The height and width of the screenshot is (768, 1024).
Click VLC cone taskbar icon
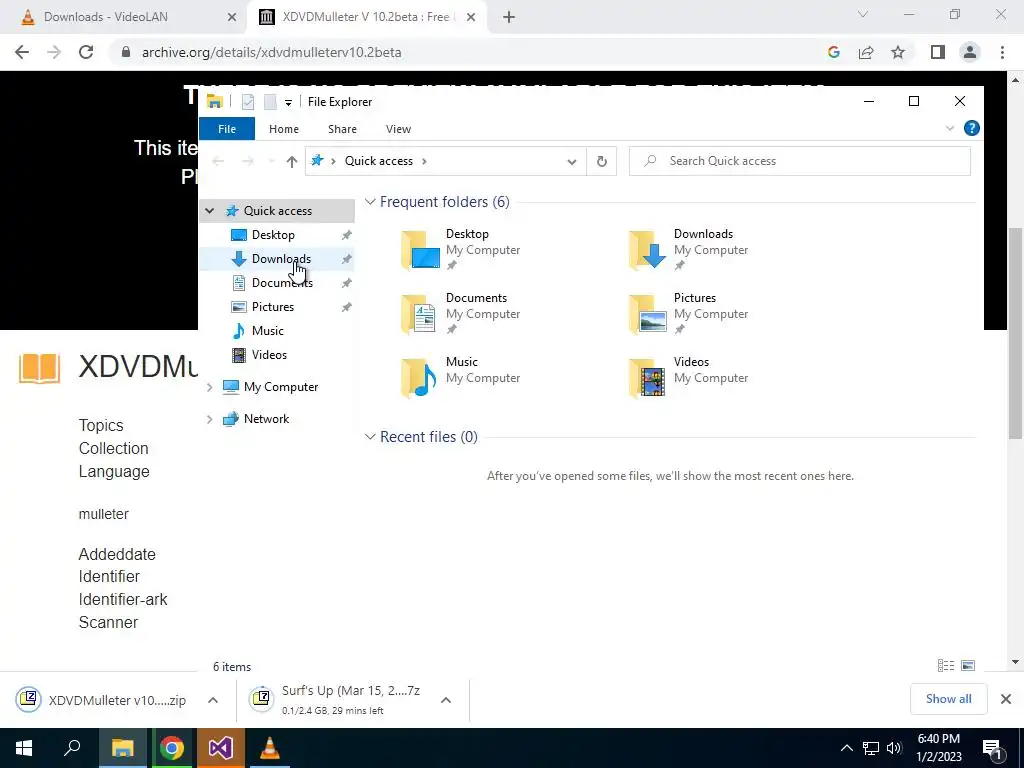point(270,748)
